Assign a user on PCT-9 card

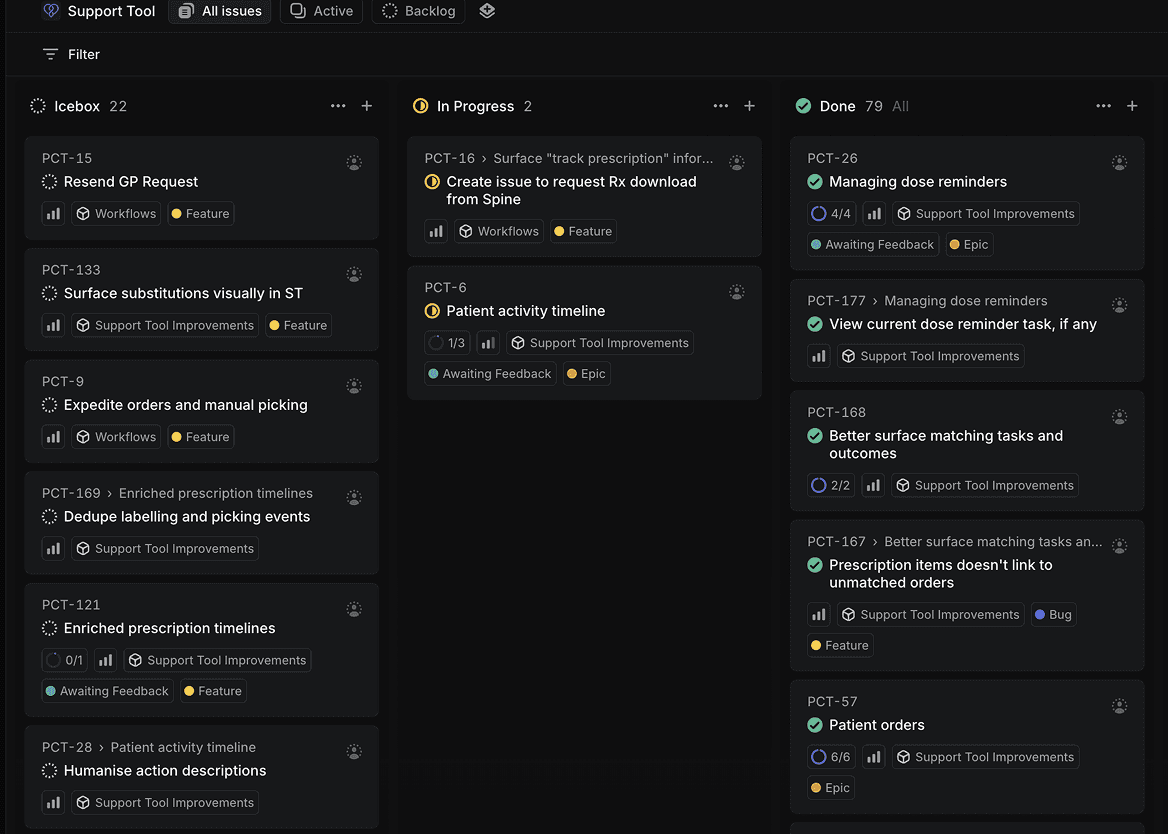tap(355, 386)
